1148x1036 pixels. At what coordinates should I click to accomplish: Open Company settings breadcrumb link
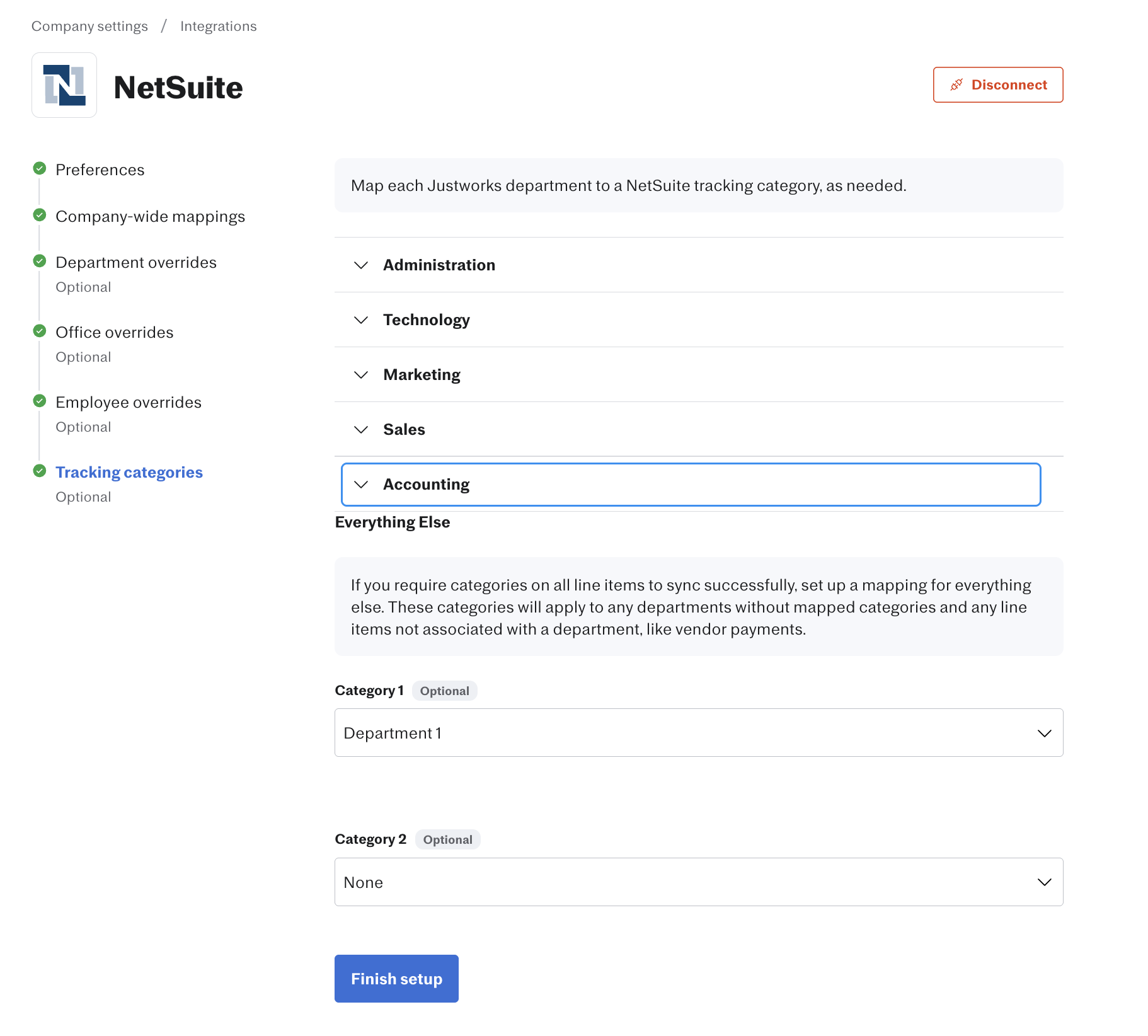(x=89, y=26)
